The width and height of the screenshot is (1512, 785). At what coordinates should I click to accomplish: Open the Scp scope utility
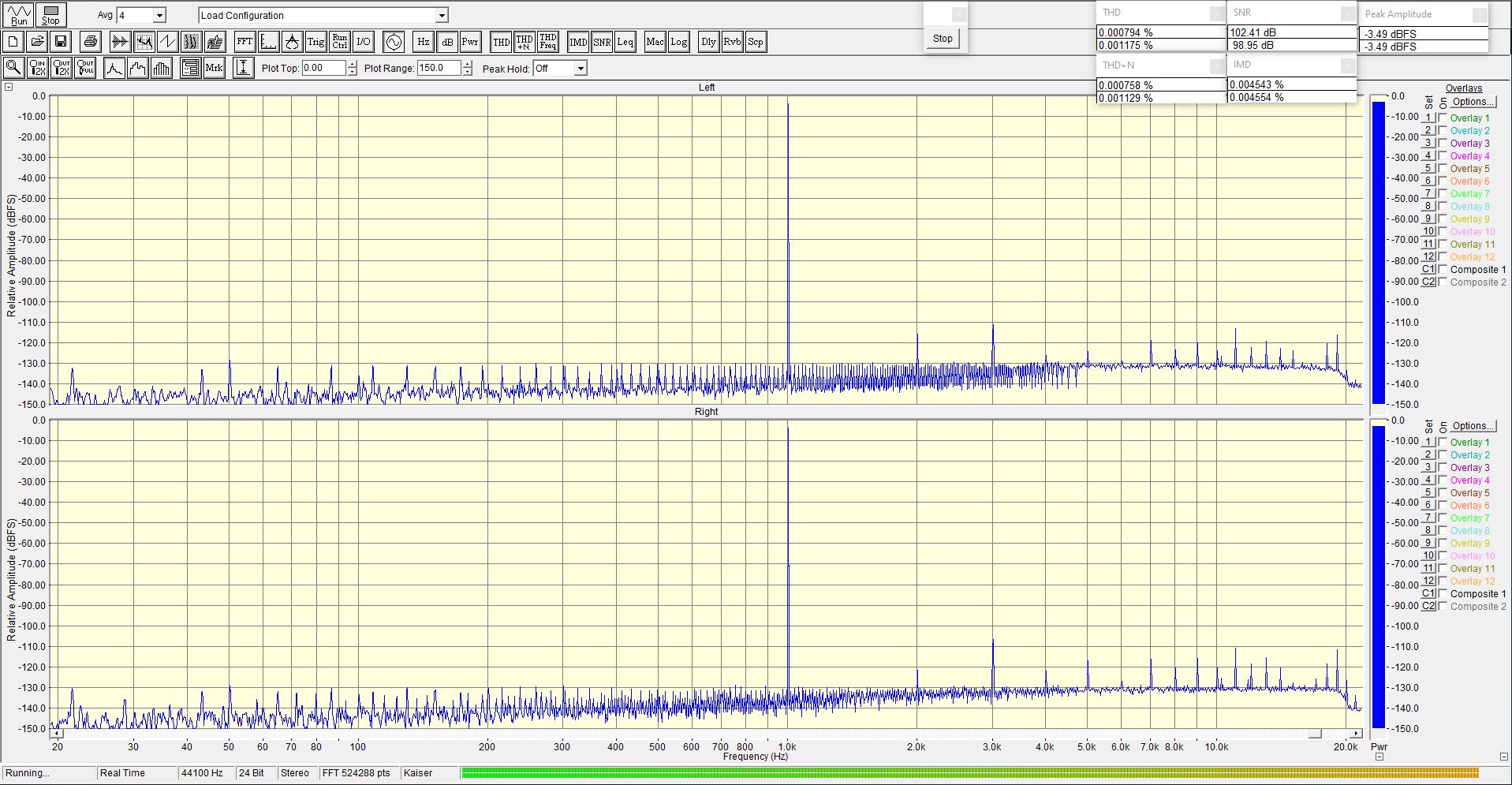(x=756, y=42)
